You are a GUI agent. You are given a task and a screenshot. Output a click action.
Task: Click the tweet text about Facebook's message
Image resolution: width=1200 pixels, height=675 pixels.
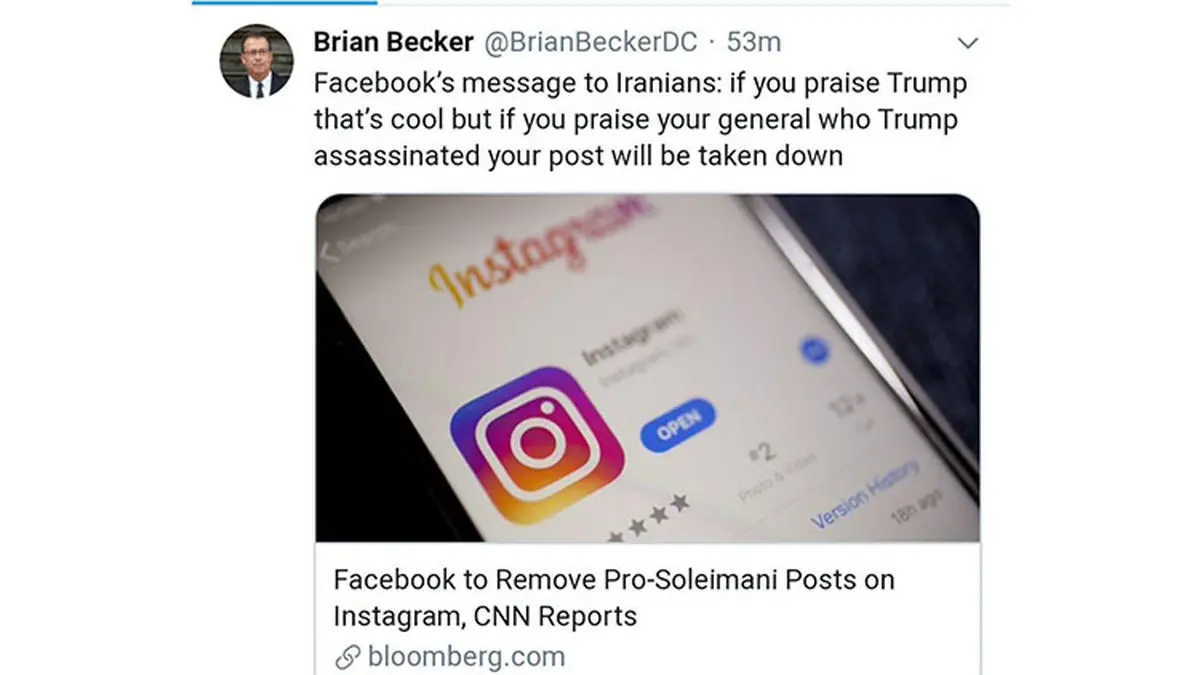(x=640, y=120)
